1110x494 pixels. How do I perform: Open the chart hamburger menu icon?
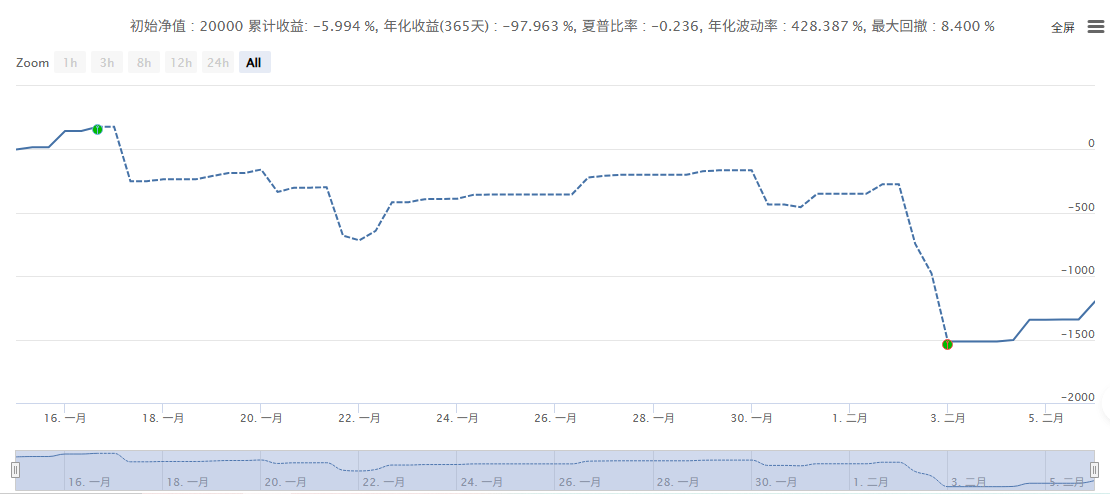coord(1094,27)
